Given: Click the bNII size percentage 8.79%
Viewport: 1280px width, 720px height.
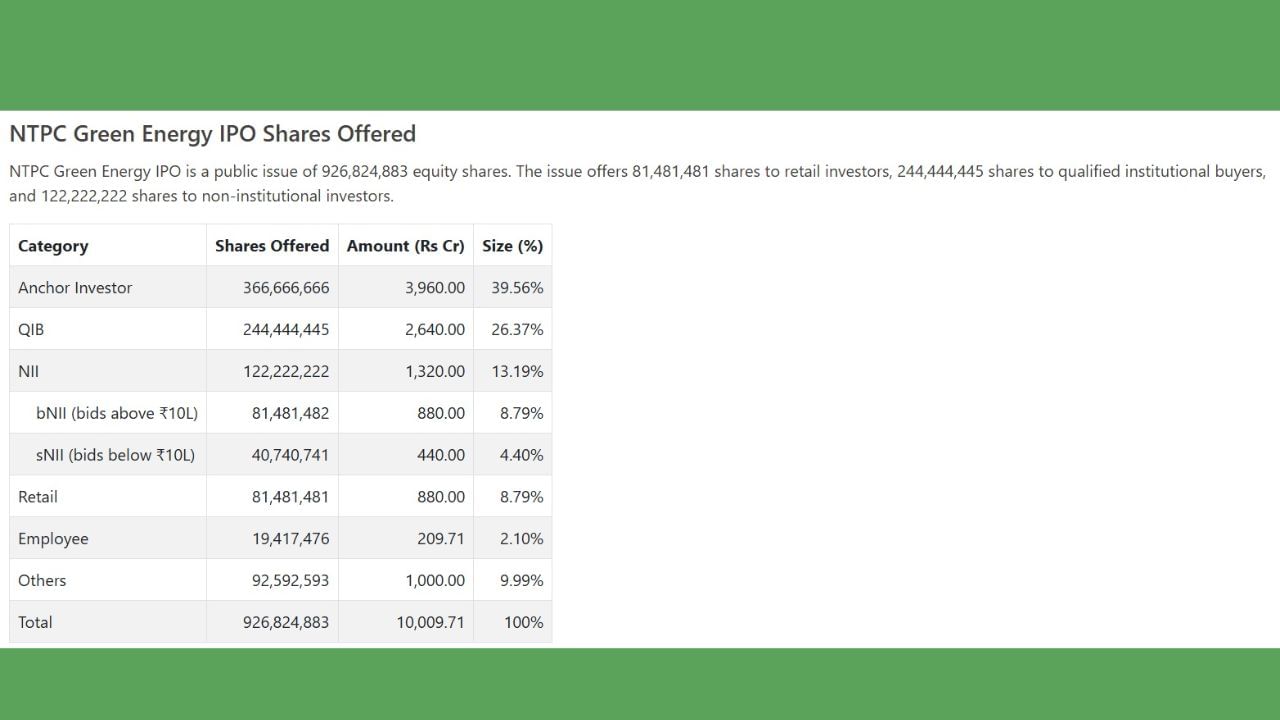Looking at the screenshot, I should (522, 413).
